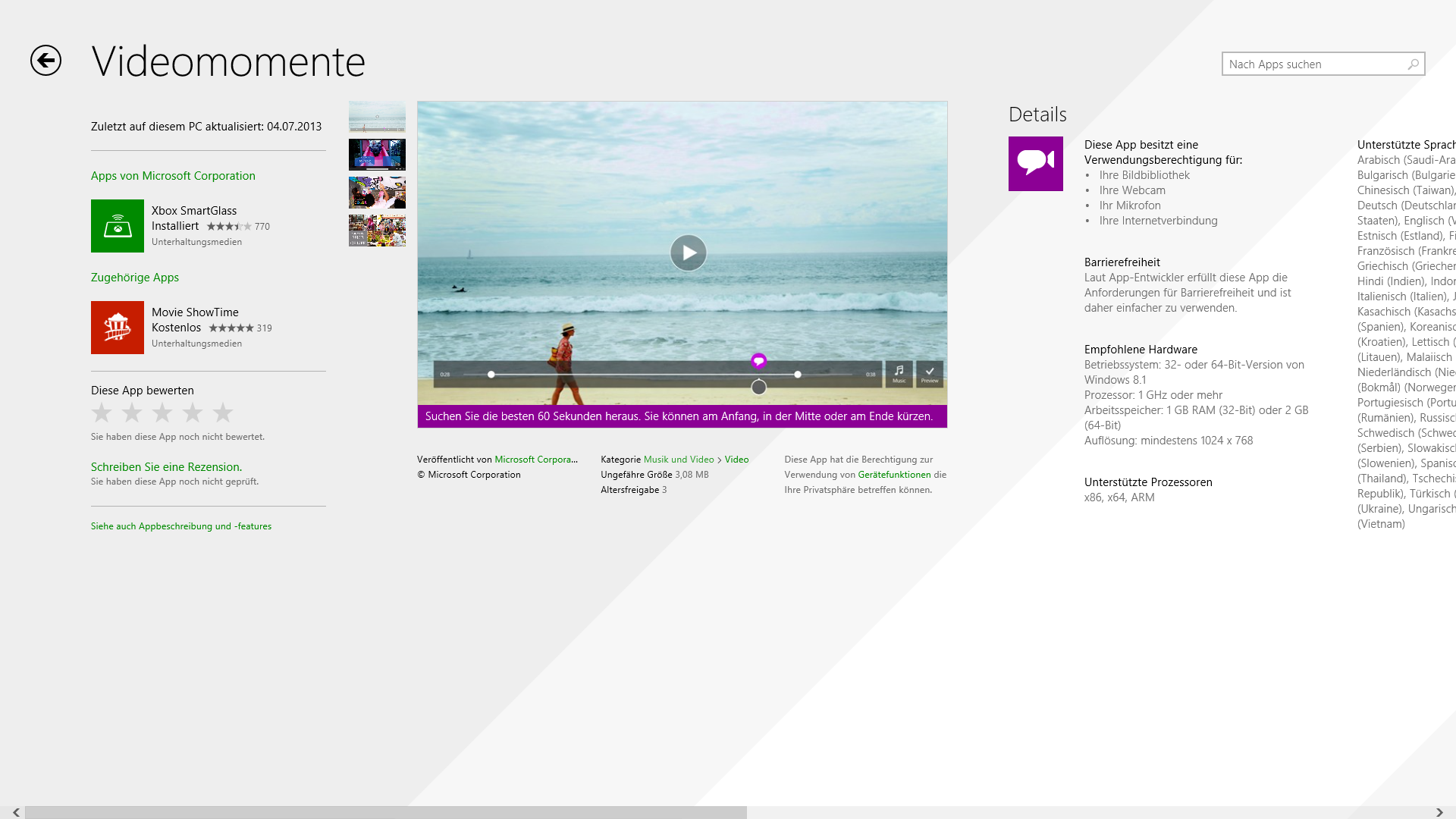Click 'Ihr Mikrofon' permission entry
The height and width of the screenshot is (819, 1456).
click(1130, 206)
